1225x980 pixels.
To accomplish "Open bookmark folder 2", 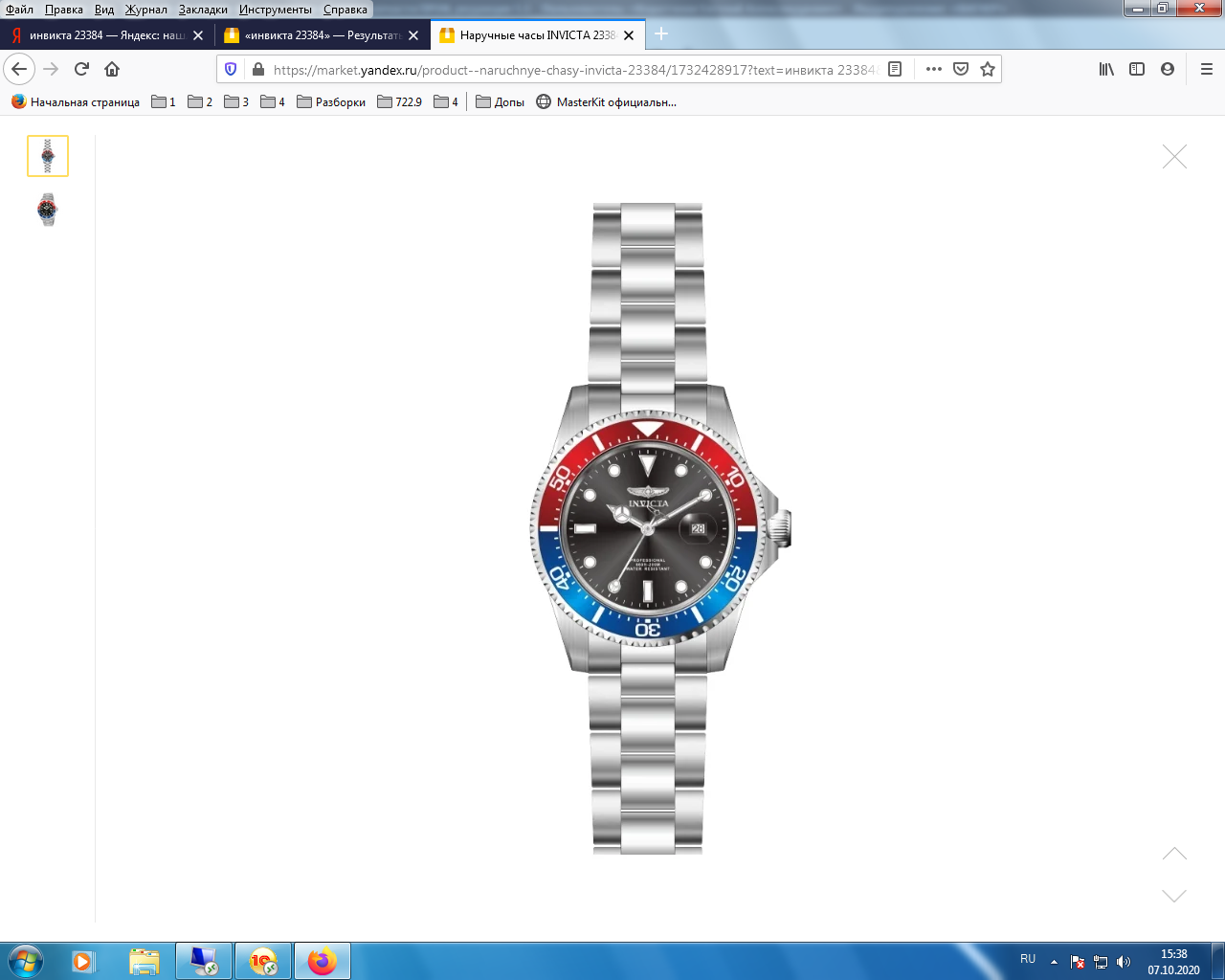I will click(200, 101).
